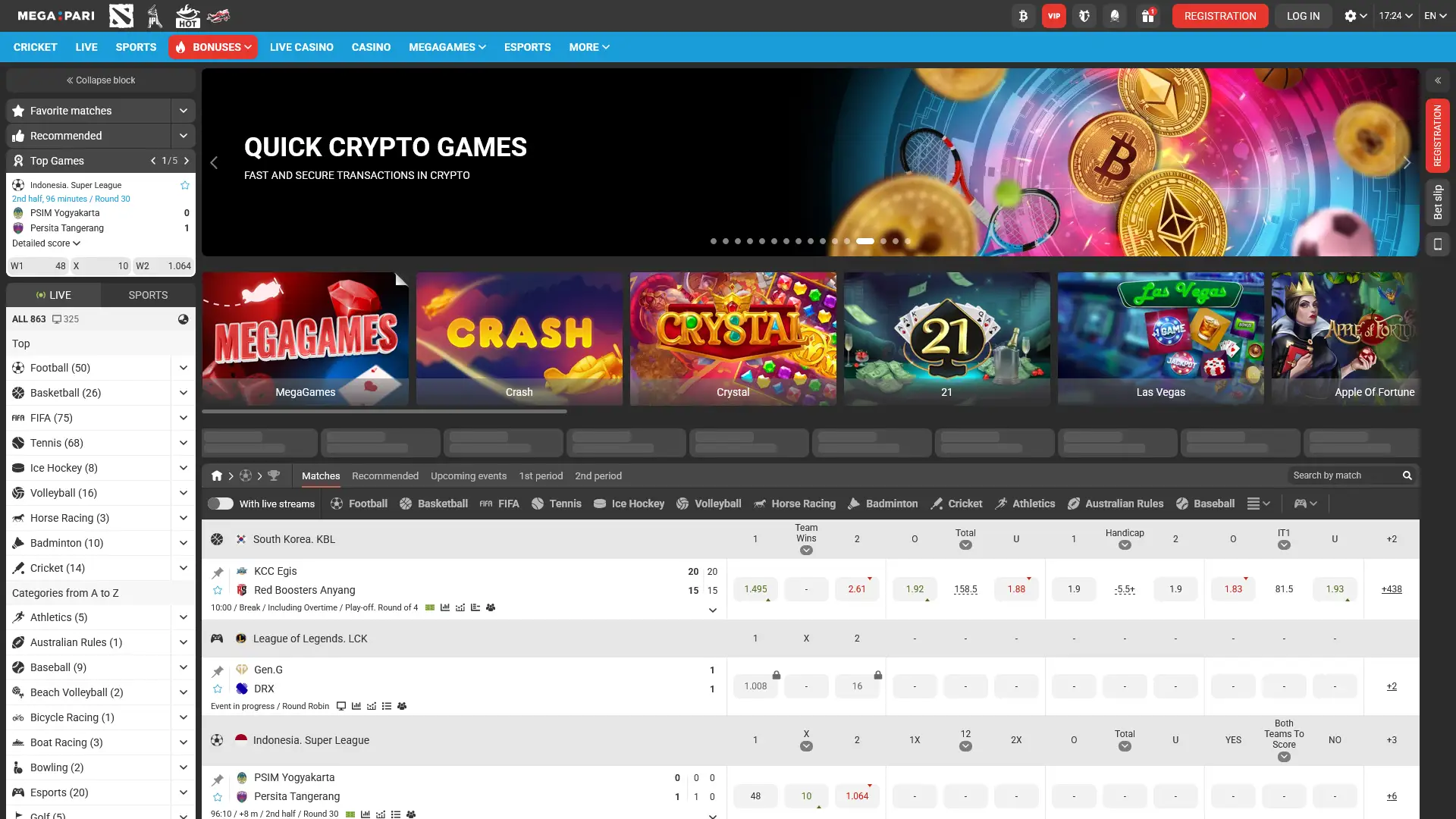The height and width of the screenshot is (819, 1456).
Task: Expand Detailed score in Top Games
Action: pyautogui.click(x=46, y=243)
